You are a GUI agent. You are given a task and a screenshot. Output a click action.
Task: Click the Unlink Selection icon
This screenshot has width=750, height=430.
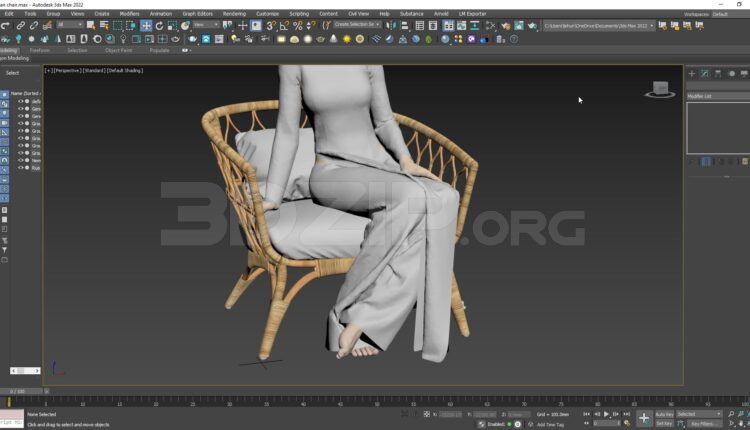[x=34, y=25]
